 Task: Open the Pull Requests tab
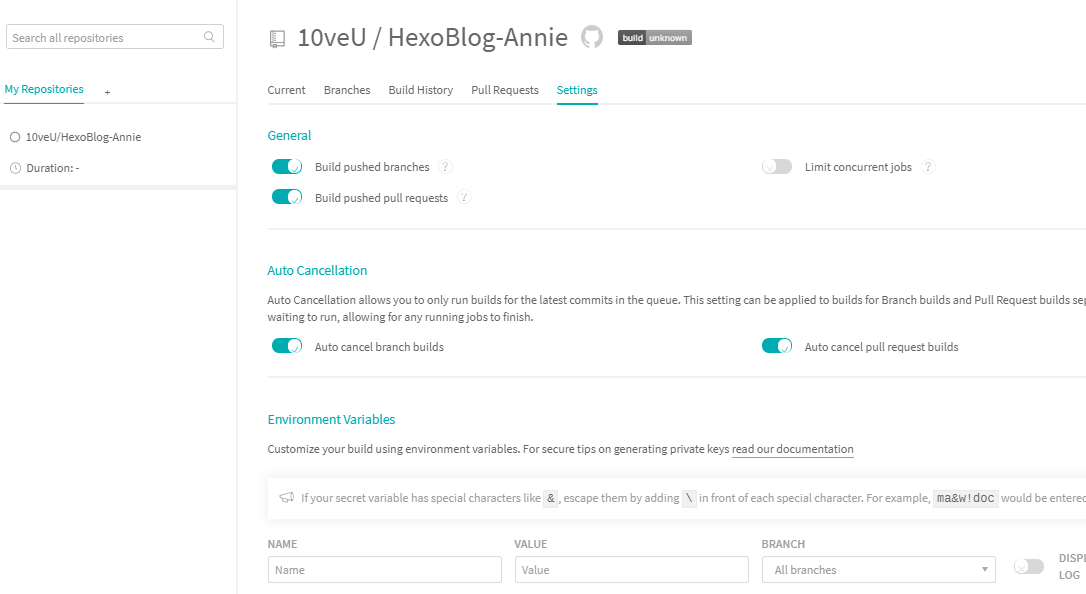505,90
